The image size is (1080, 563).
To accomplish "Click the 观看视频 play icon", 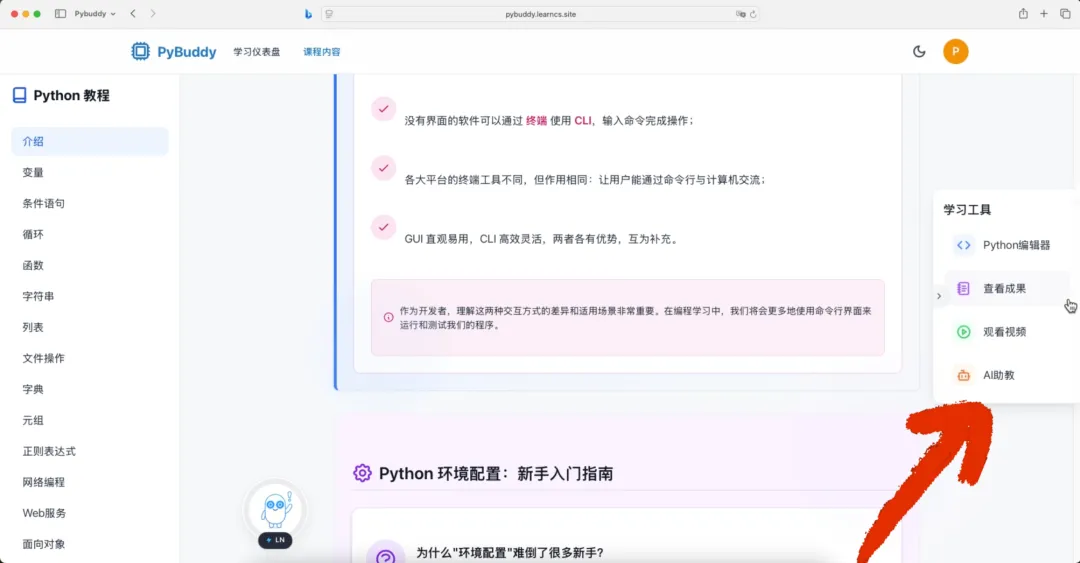I will tap(964, 332).
